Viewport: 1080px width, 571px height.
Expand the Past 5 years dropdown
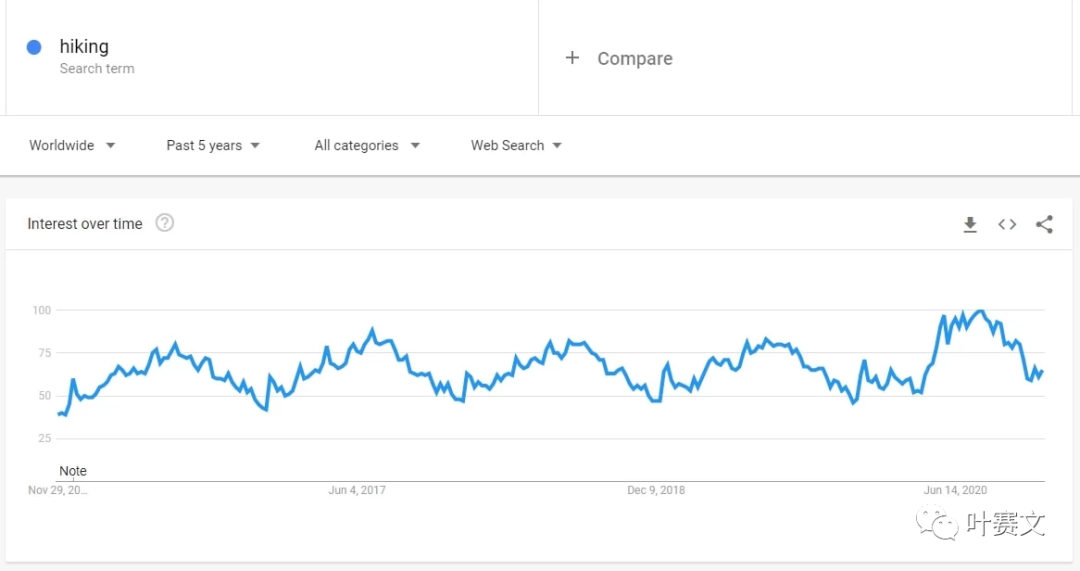(213, 145)
